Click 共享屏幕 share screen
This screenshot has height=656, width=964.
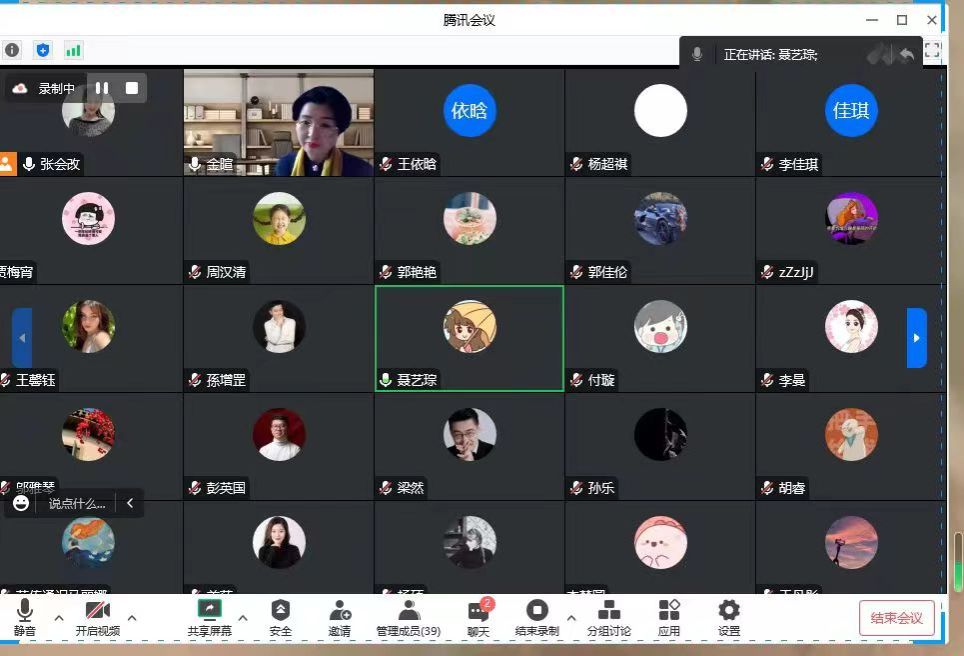209,617
